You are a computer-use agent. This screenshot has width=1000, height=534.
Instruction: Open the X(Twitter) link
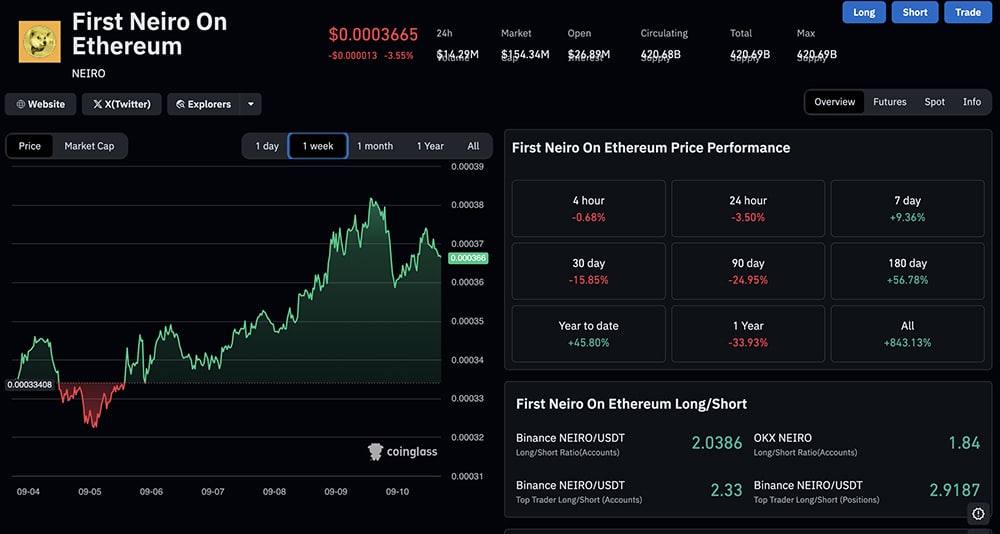[x=121, y=104]
